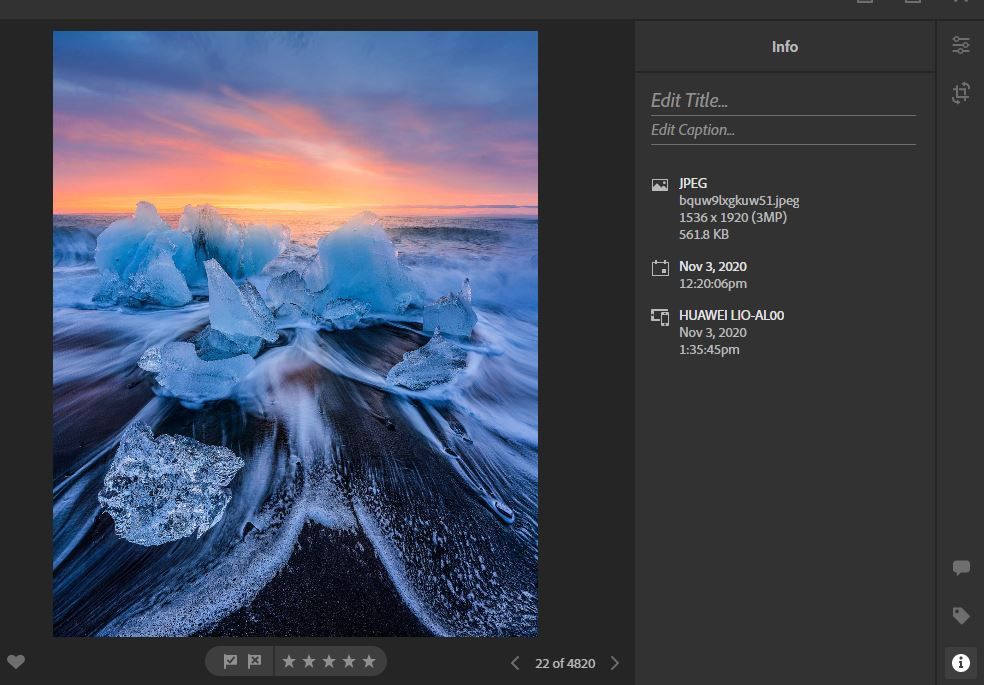Click the 1536 x 1920 (3MP) dimensions
984x685 pixels.
click(733, 218)
